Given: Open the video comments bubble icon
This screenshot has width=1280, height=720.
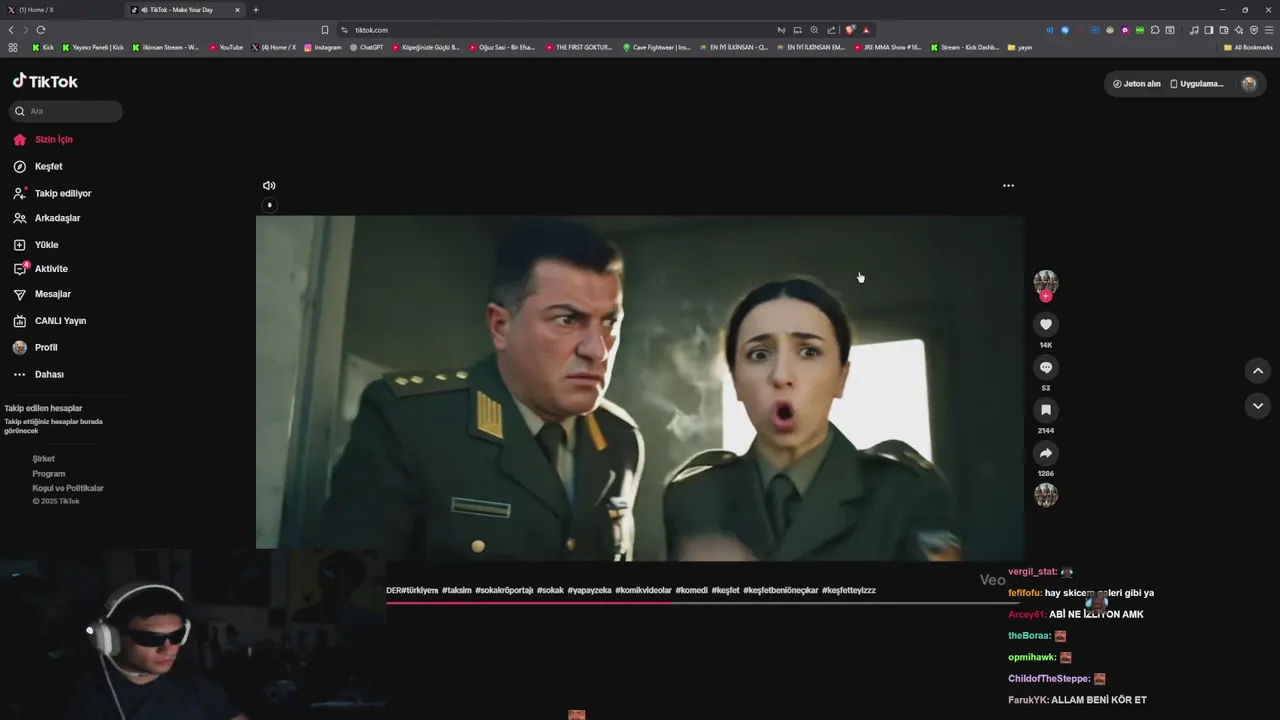Looking at the screenshot, I should 1046,367.
